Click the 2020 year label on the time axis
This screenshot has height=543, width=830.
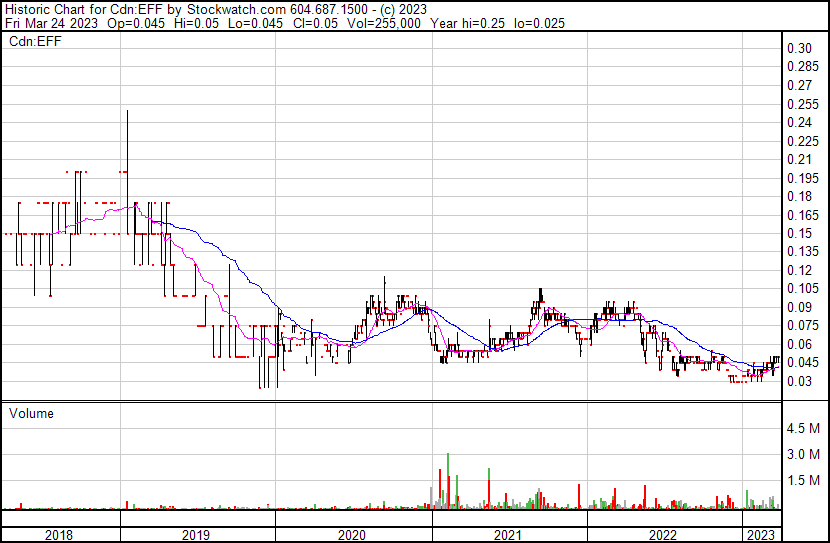coord(352,535)
